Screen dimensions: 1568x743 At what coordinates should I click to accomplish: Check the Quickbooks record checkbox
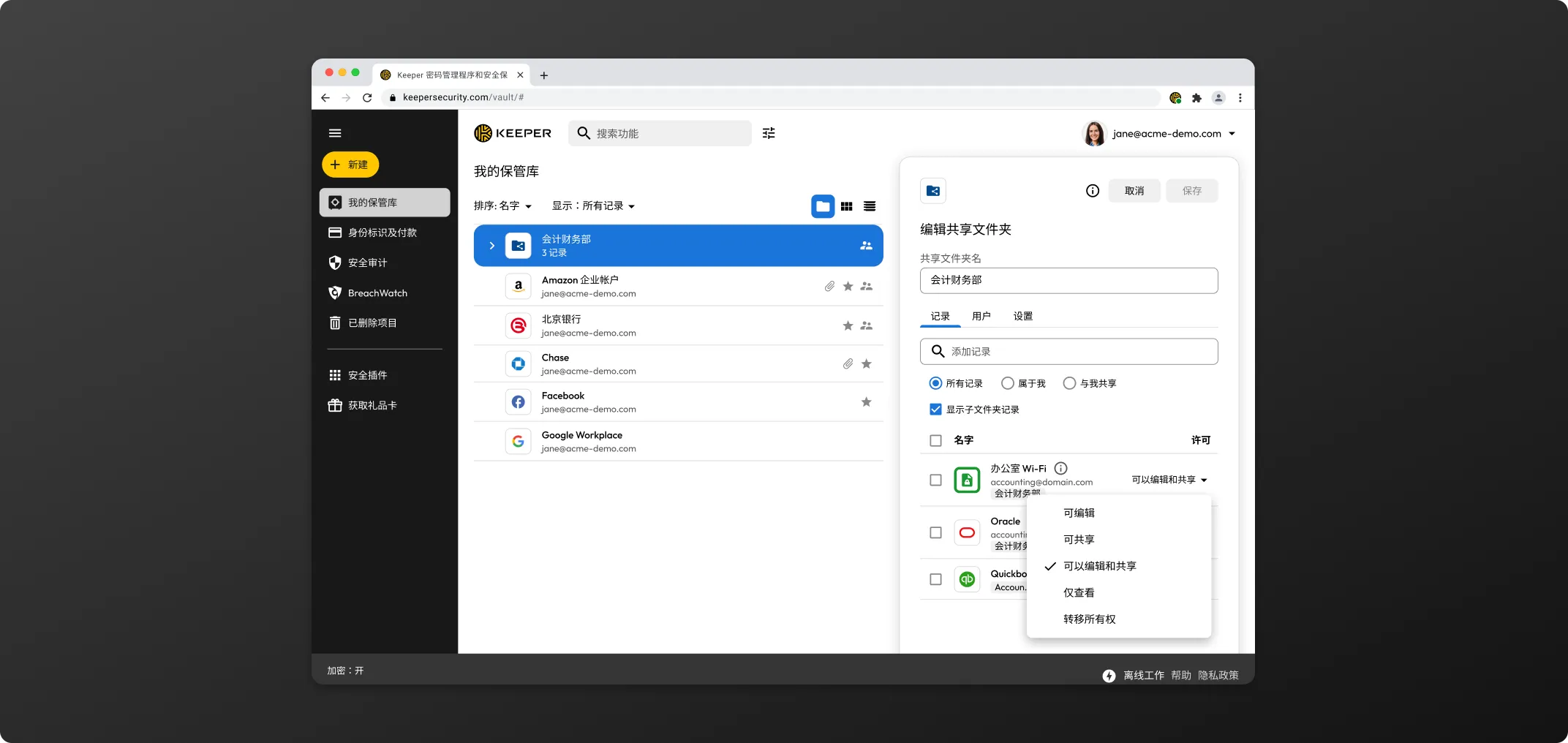tap(935, 579)
